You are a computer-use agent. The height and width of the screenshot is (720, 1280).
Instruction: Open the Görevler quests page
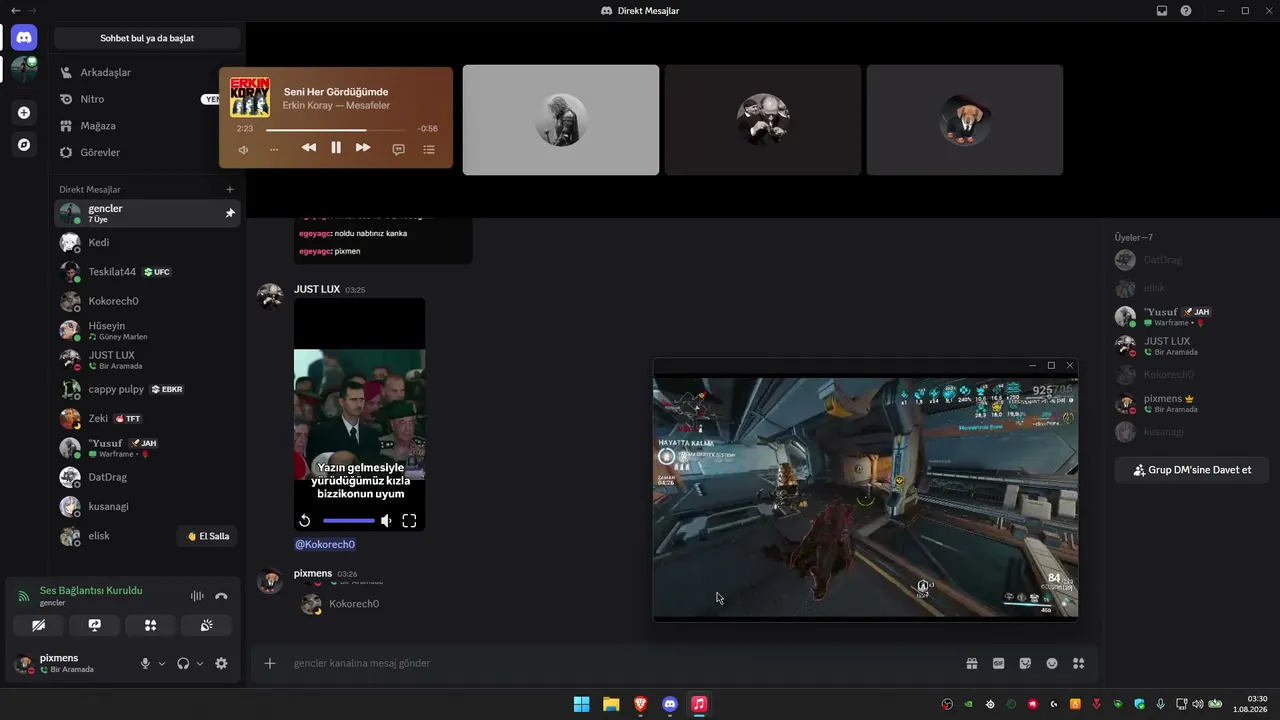[x=147, y=152]
